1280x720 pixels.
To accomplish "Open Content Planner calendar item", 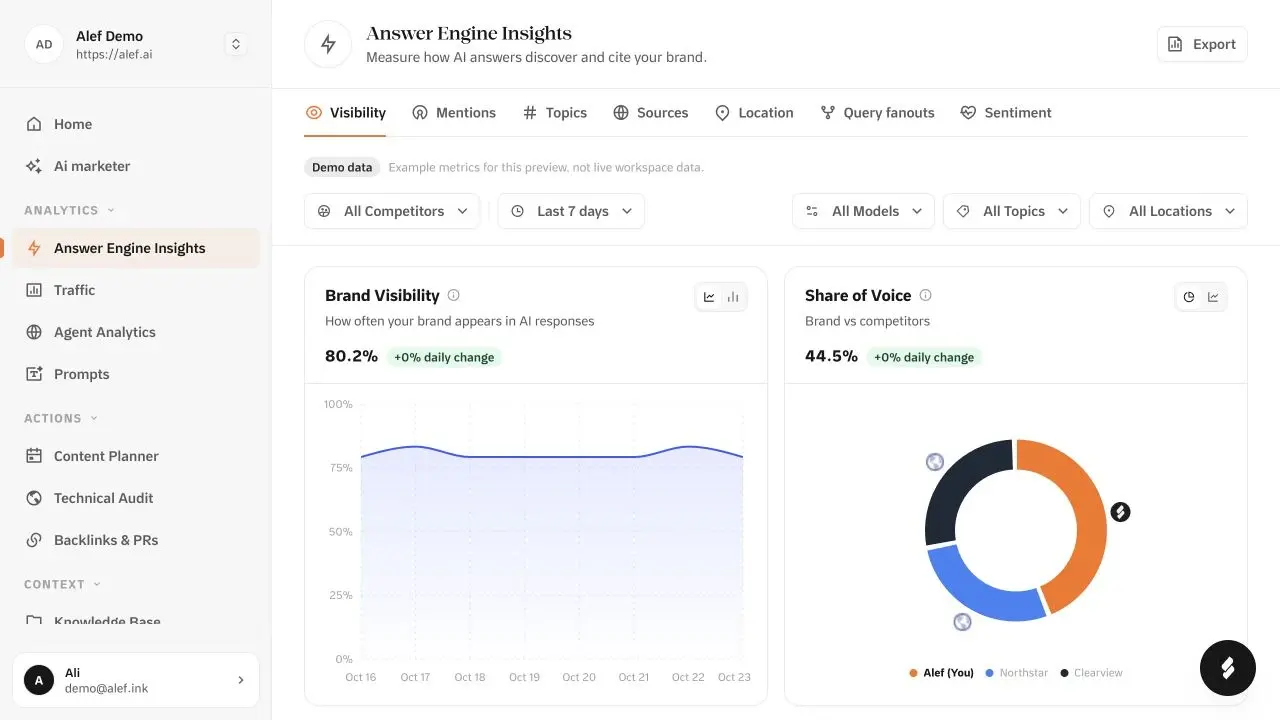I will pyautogui.click(x=135, y=456).
